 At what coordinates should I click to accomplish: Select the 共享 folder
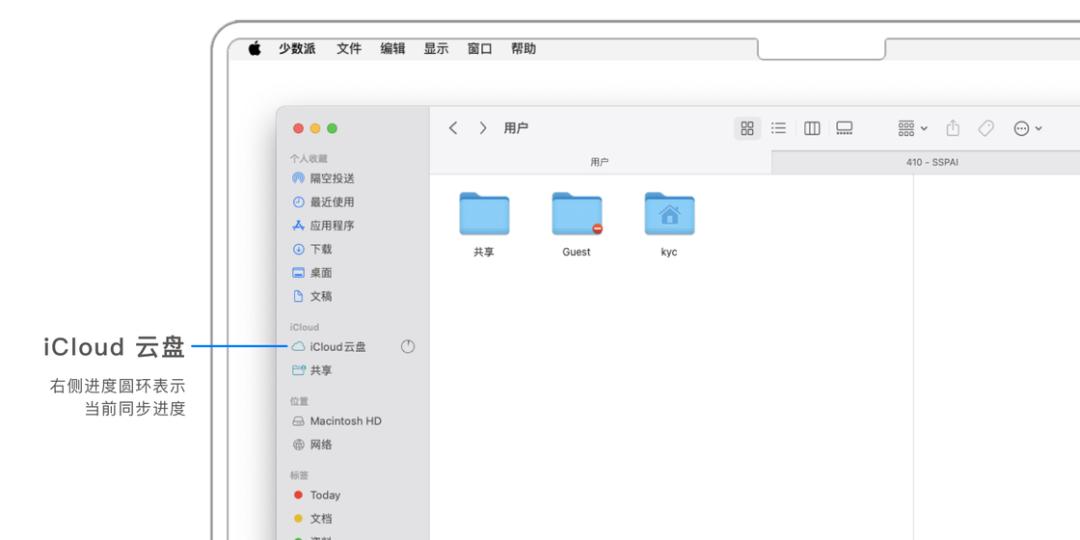click(x=484, y=225)
